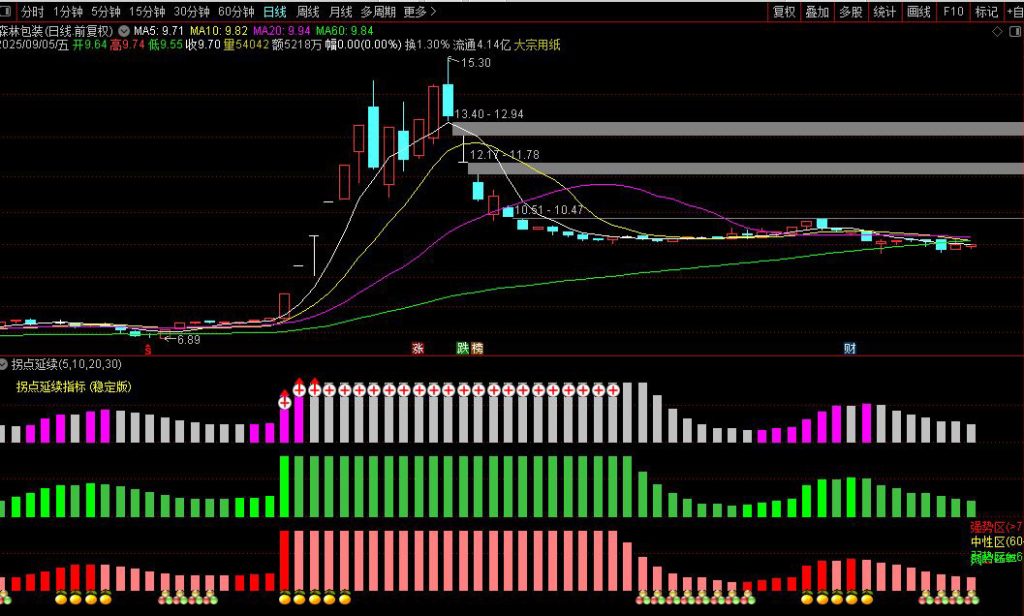The width and height of the screenshot is (1024, 616).
Task: Click the 涨 event marker icon
Action: tap(417, 348)
